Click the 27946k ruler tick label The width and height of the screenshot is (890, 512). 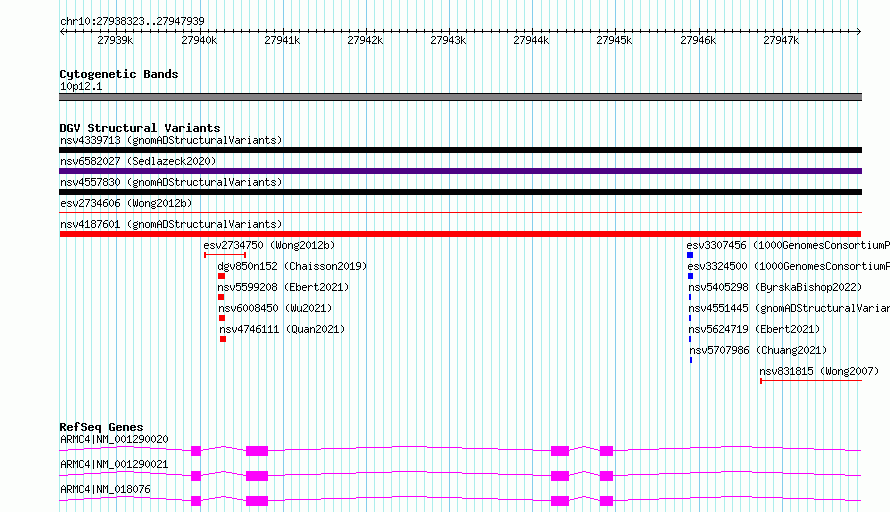point(698,40)
